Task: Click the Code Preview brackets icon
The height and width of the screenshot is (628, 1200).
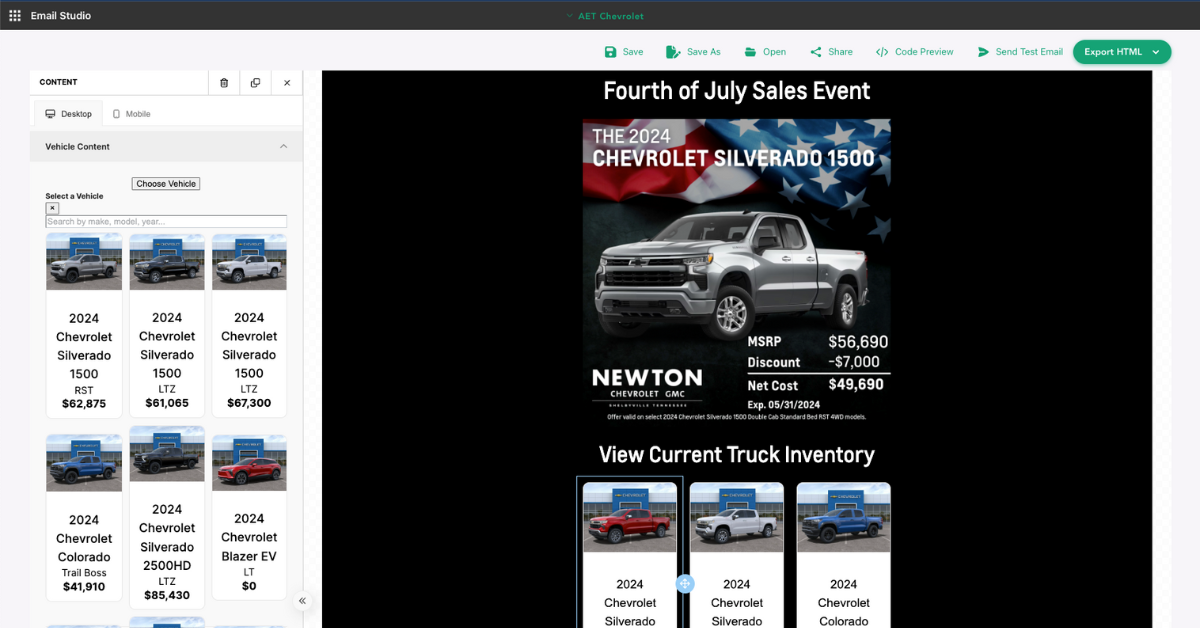Action: click(882, 52)
